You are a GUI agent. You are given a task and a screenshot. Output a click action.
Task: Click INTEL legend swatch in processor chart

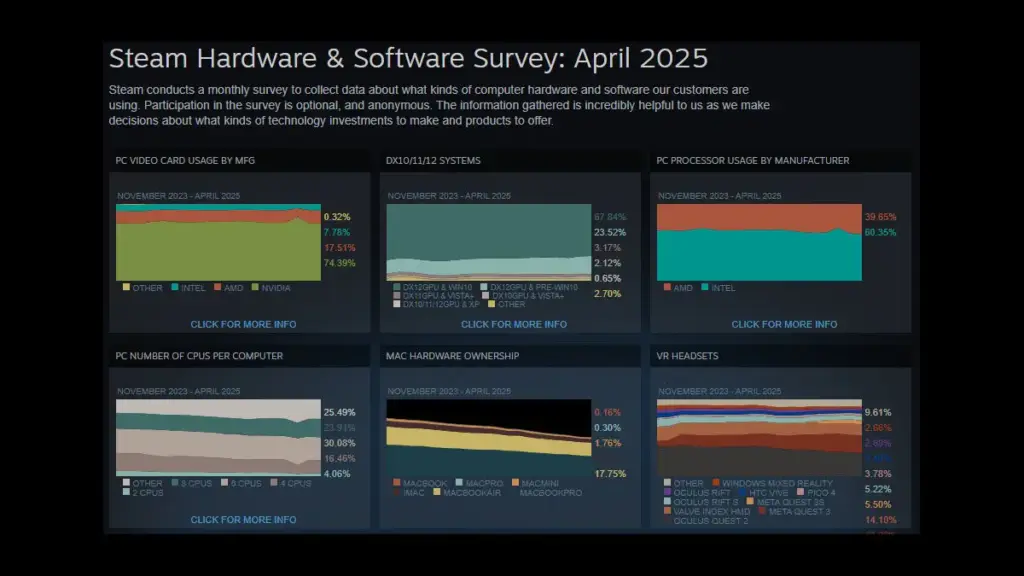pyautogui.click(x=705, y=287)
